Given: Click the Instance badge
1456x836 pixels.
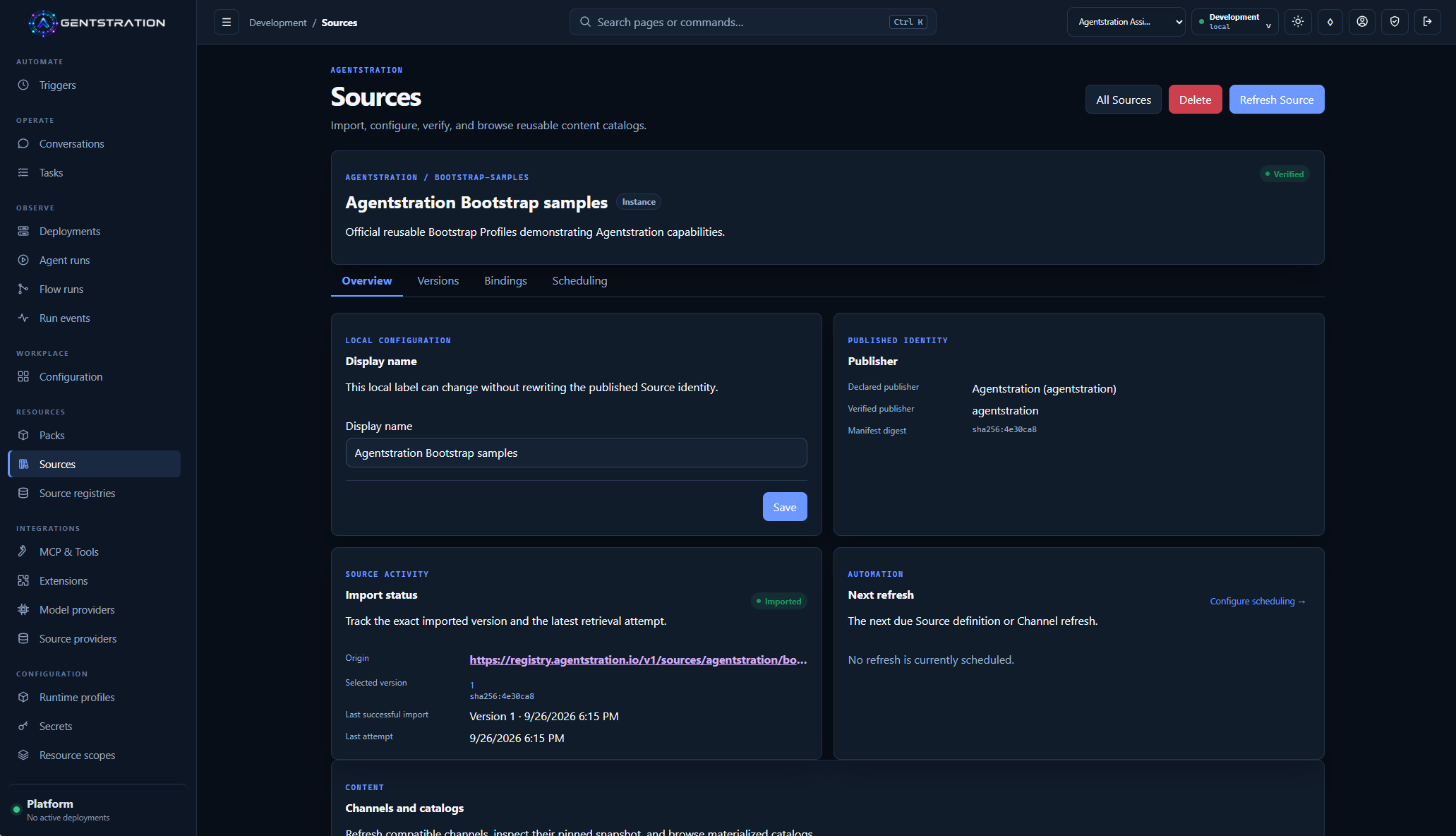Looking at the screenshot, I should tap(638, 202).
